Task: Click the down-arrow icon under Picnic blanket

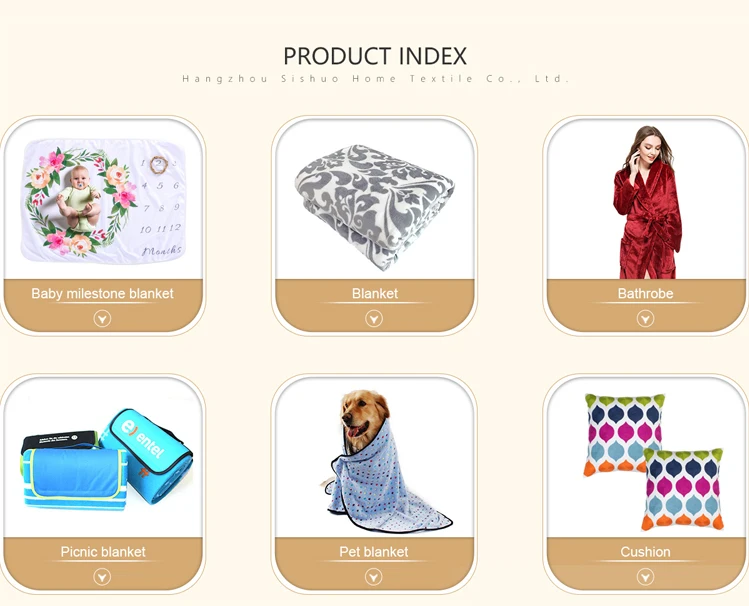Action: point(102,577)
